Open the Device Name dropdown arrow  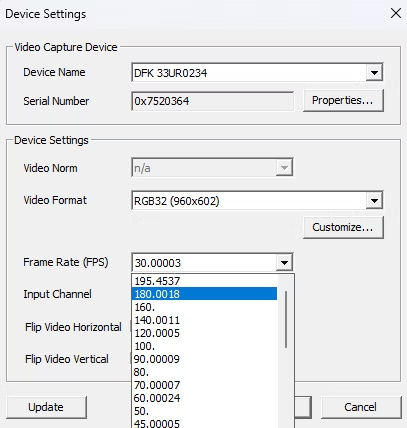374,72
